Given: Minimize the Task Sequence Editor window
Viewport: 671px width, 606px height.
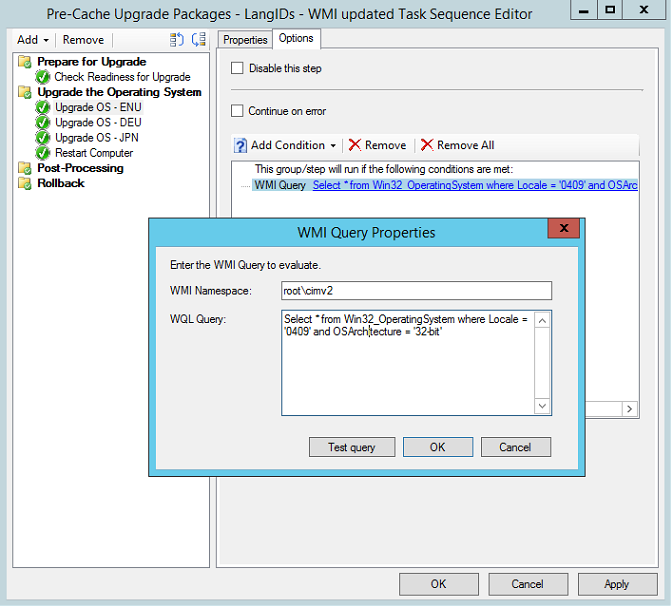Looking at the screenshot, I should 584,9.
